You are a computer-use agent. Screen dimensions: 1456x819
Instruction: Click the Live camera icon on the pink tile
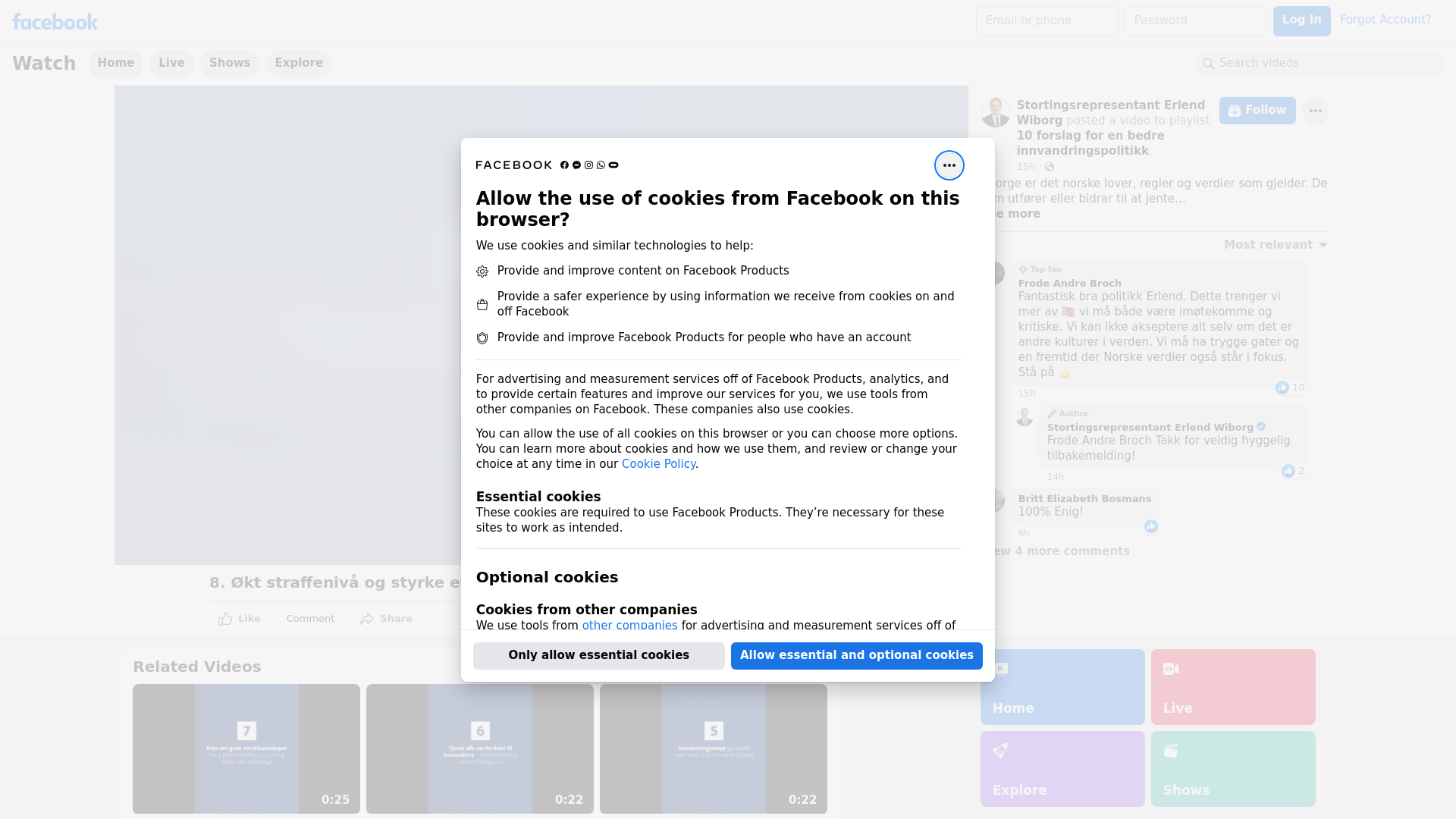[1171, 669]
